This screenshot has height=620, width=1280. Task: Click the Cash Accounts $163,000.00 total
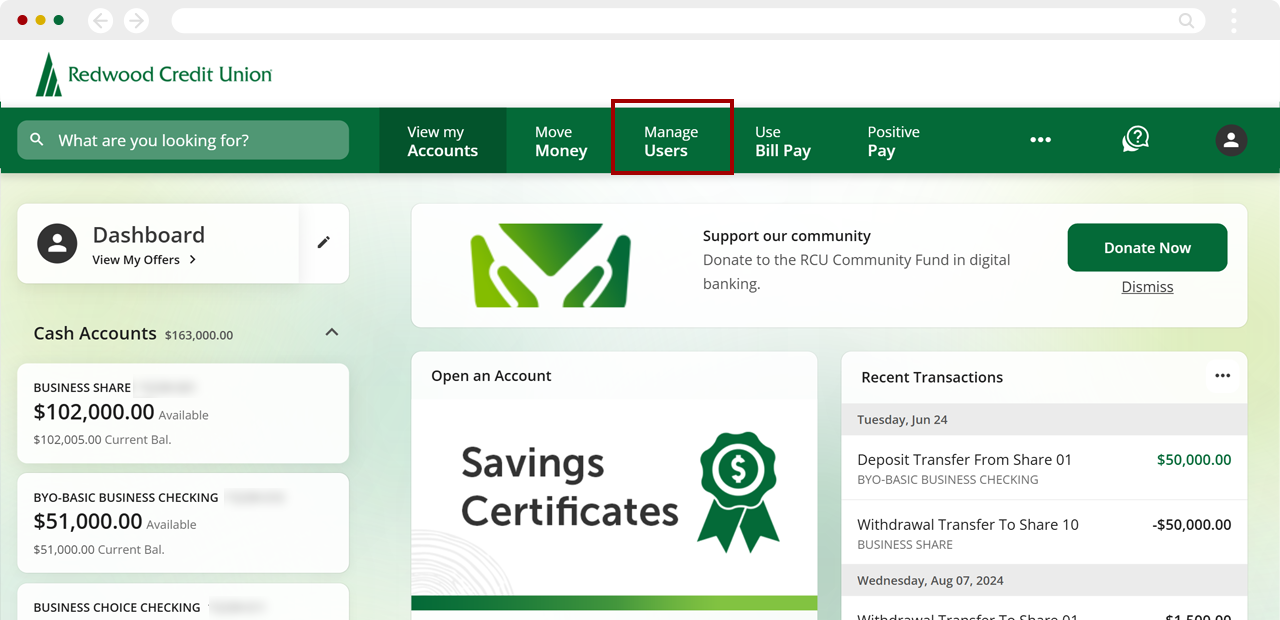(199, 335)
